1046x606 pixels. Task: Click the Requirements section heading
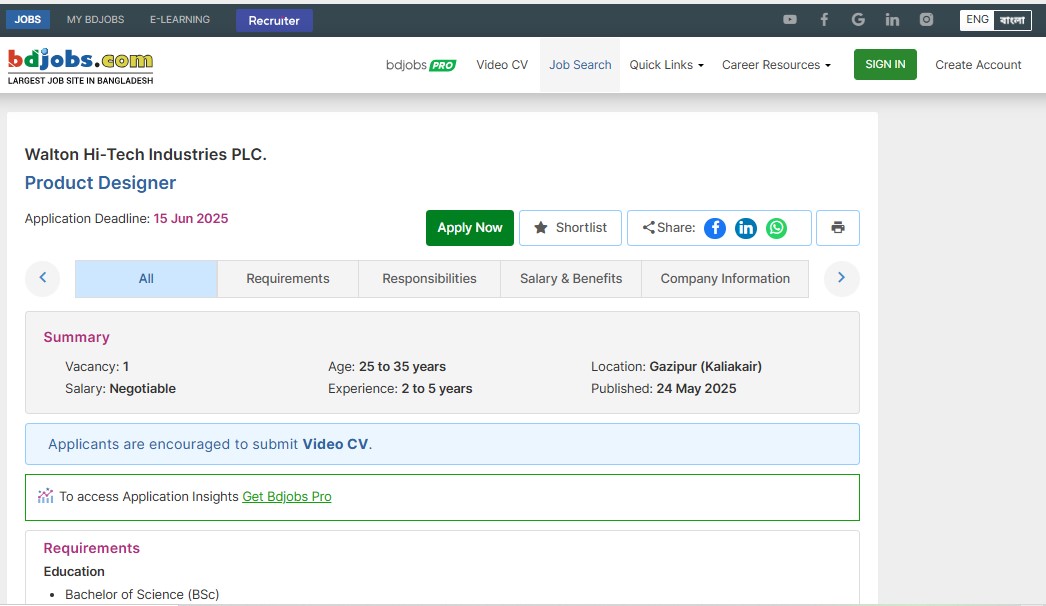pyautogui.click(x=91, y=548)
